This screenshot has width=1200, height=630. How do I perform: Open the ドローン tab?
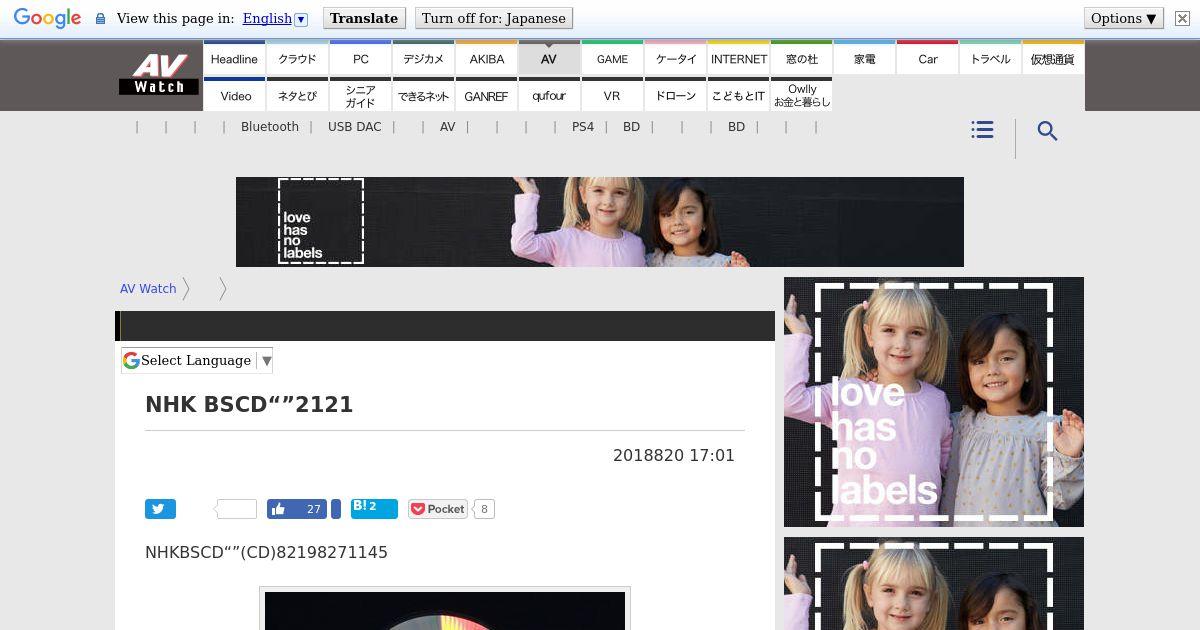(x=675, y=94)
